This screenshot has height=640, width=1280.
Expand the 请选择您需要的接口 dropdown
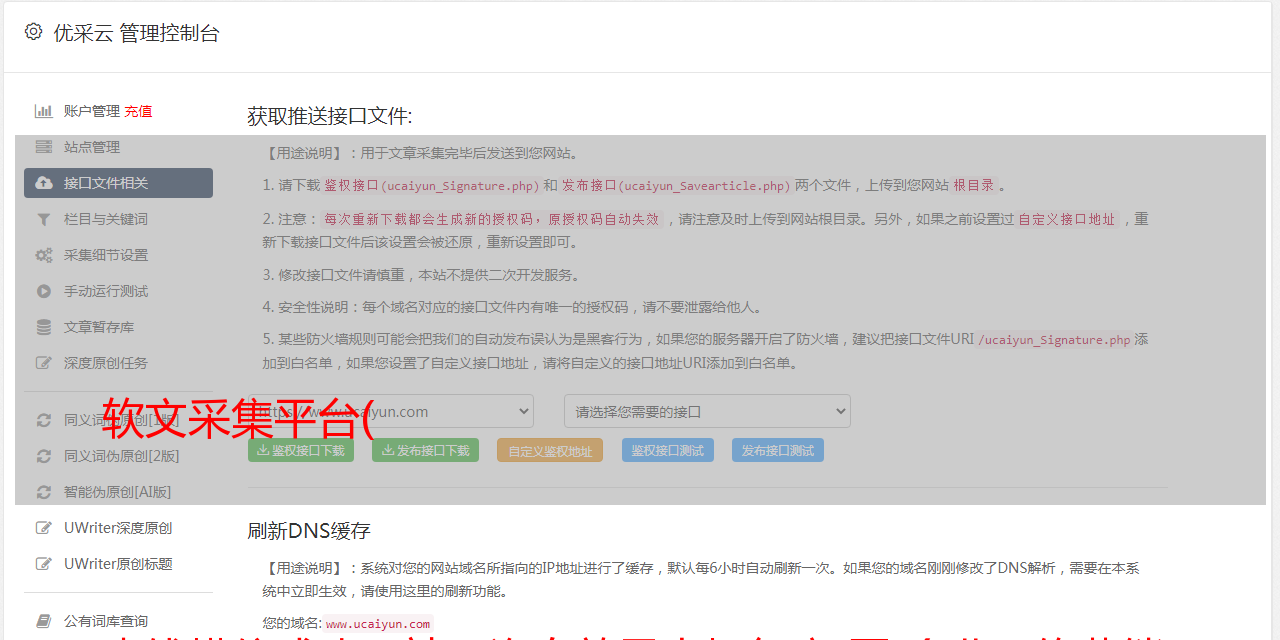point(707,411)
